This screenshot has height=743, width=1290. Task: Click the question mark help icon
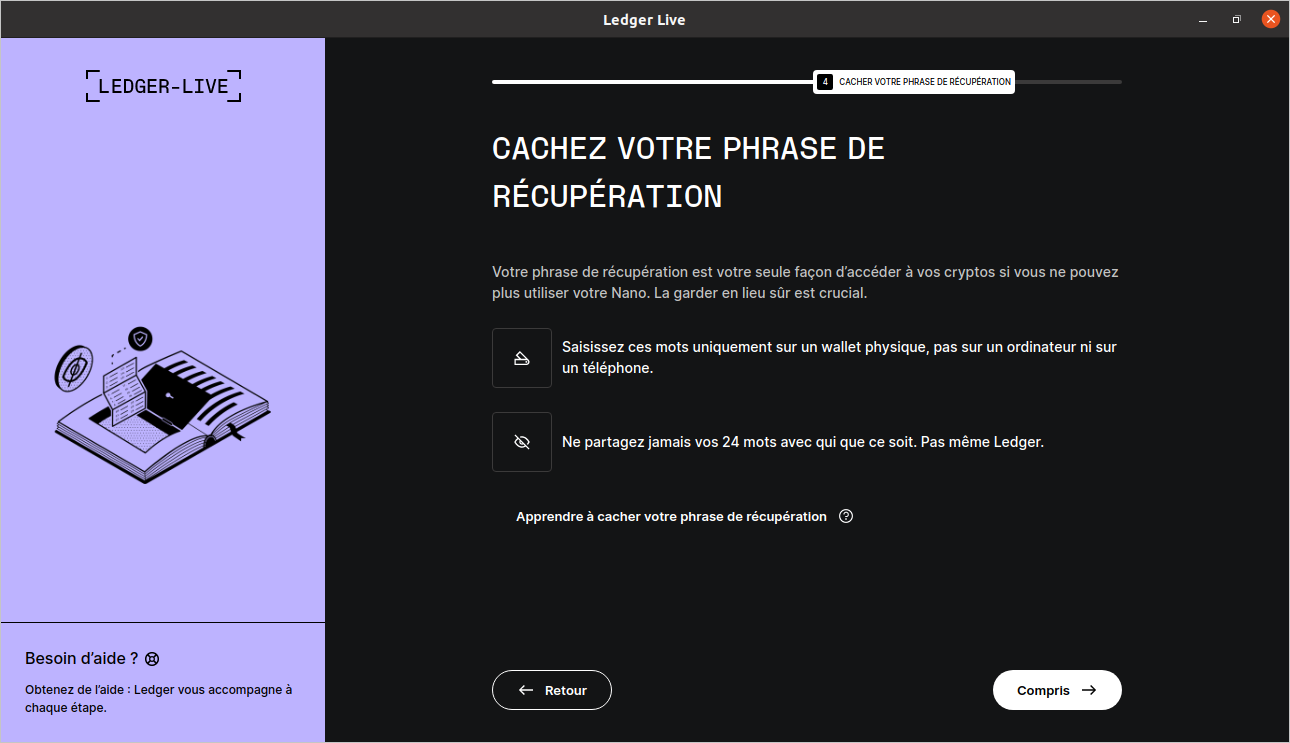coord(846,517)
